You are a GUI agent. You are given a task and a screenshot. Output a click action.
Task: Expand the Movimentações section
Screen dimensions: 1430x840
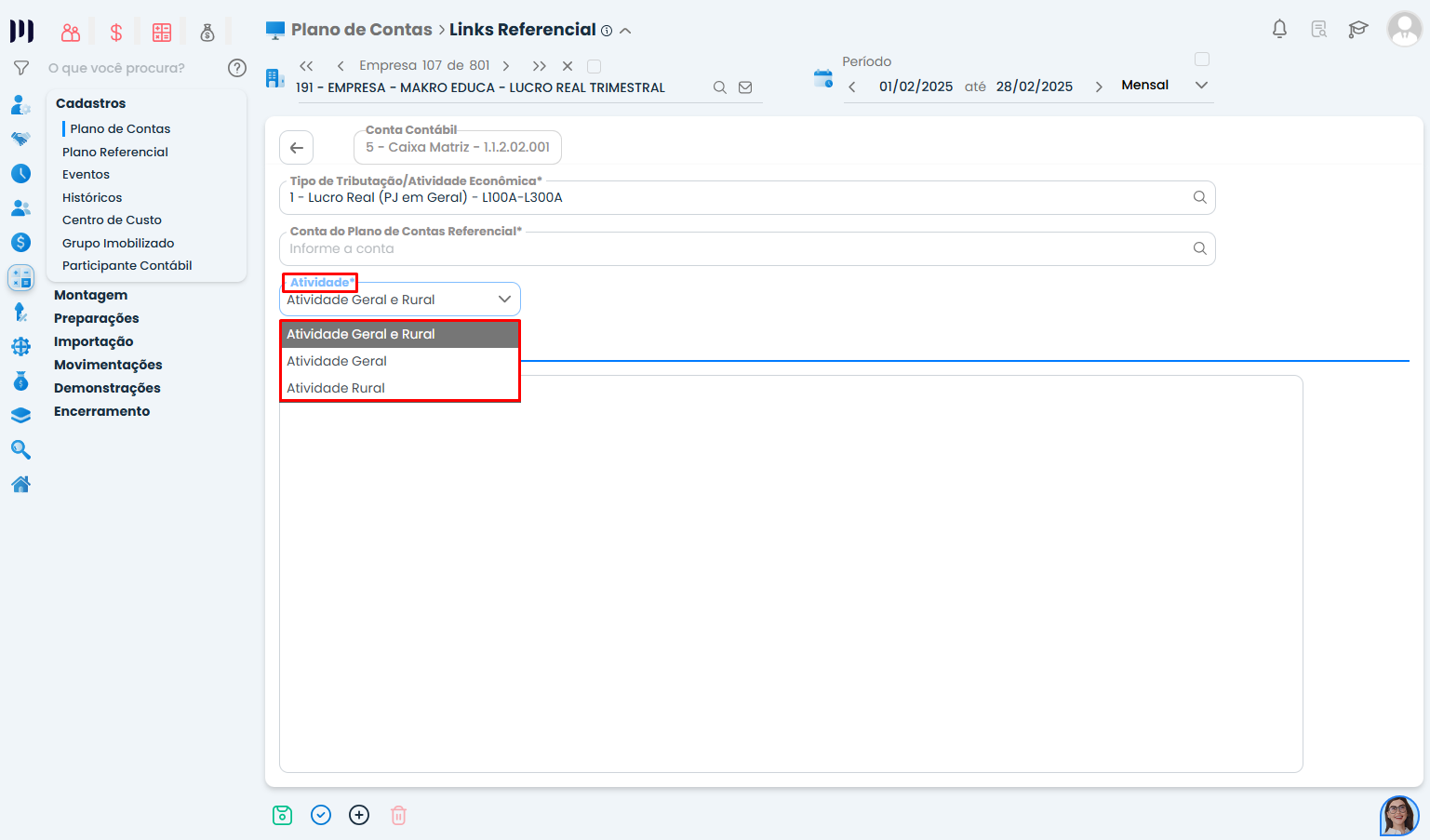tap(108, 365)
